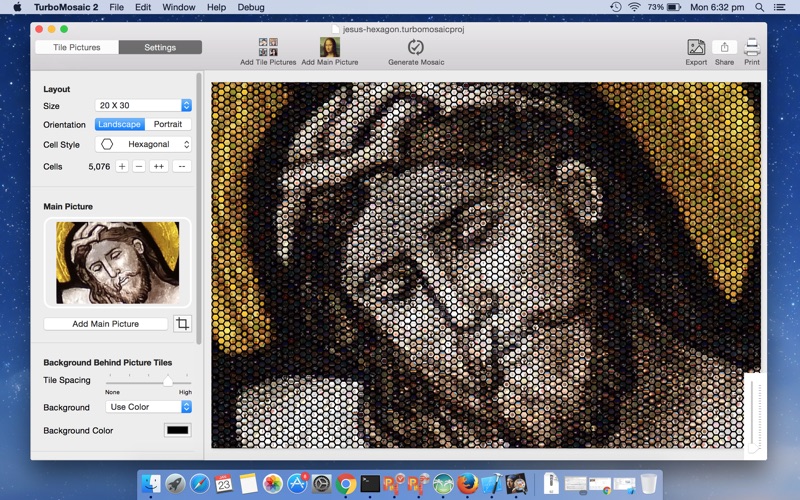Open Spotlight search in menu bar

(x=760, y=7)
